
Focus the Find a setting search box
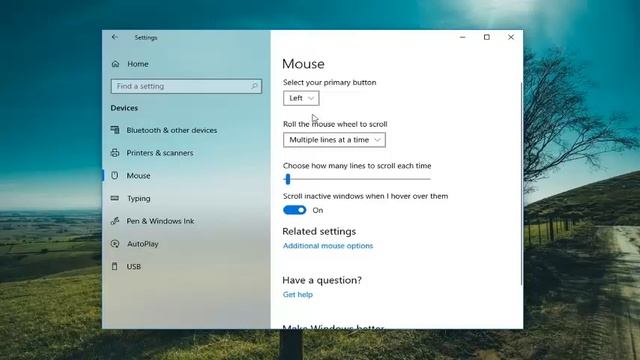(186, 86)
